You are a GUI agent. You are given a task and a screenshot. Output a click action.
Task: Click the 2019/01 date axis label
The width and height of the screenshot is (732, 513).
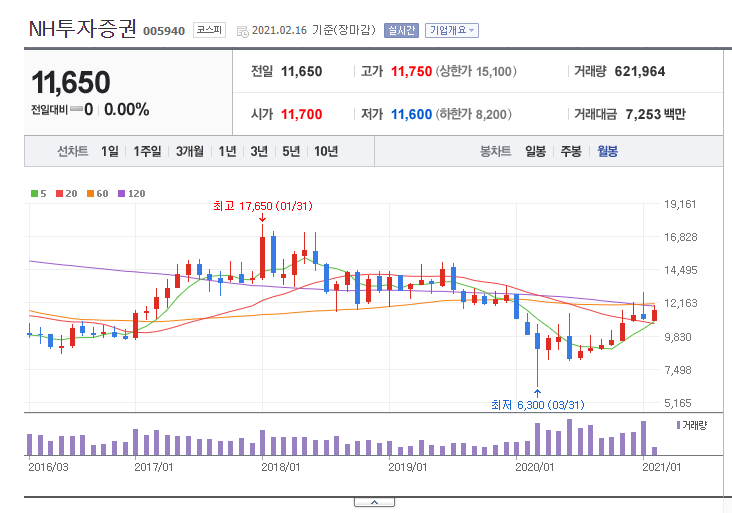click(408, 467)
